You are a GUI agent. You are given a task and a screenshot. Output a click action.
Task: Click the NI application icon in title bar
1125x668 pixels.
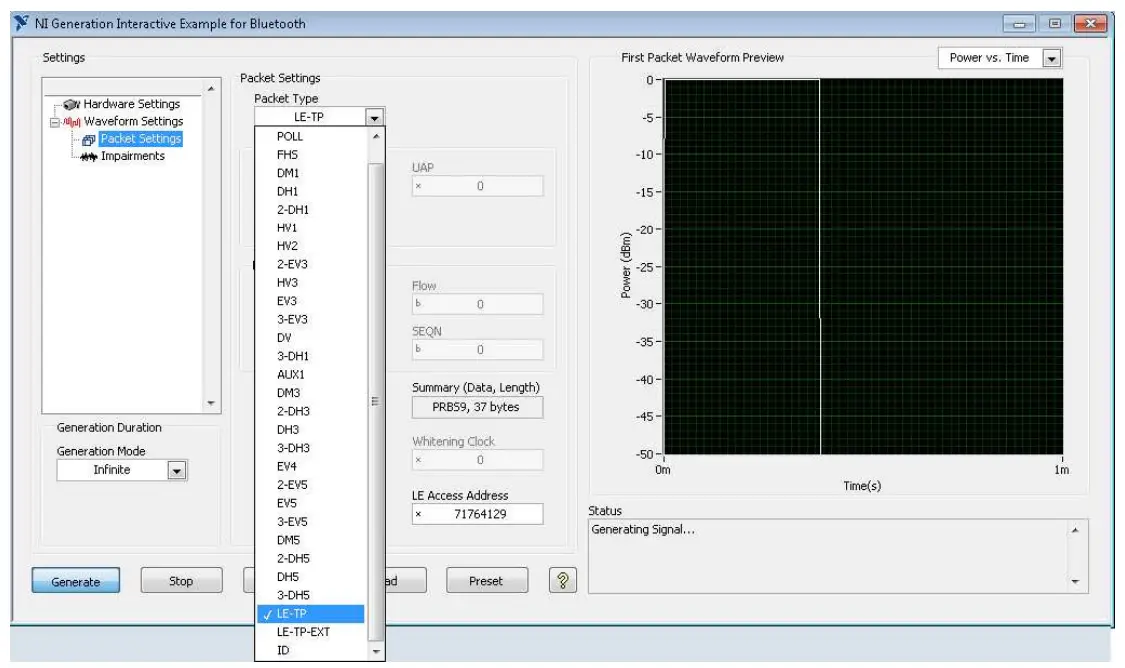tap(21, 23)
